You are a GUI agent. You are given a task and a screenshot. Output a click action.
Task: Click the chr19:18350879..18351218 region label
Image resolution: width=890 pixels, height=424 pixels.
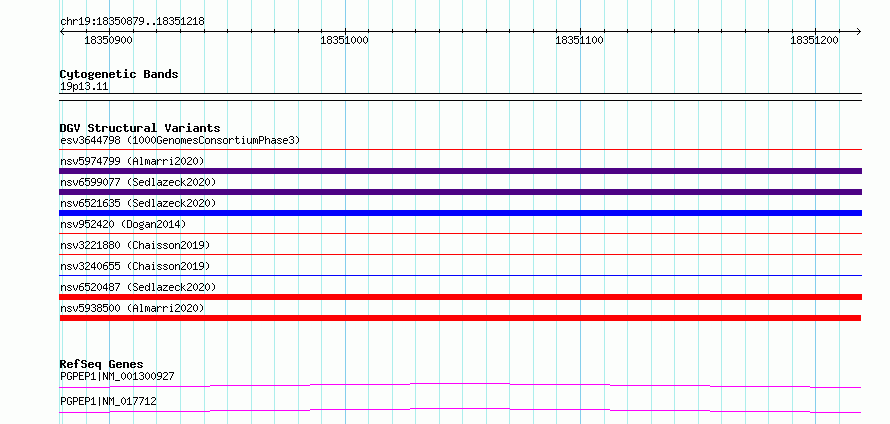[x=132, y=22]
